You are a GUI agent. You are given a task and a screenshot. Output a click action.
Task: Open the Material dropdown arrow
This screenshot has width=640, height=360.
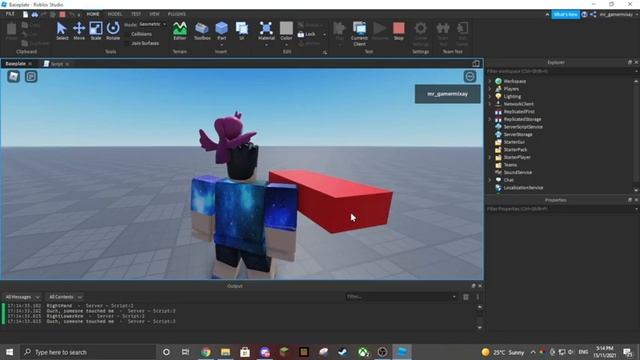point(266,44)
